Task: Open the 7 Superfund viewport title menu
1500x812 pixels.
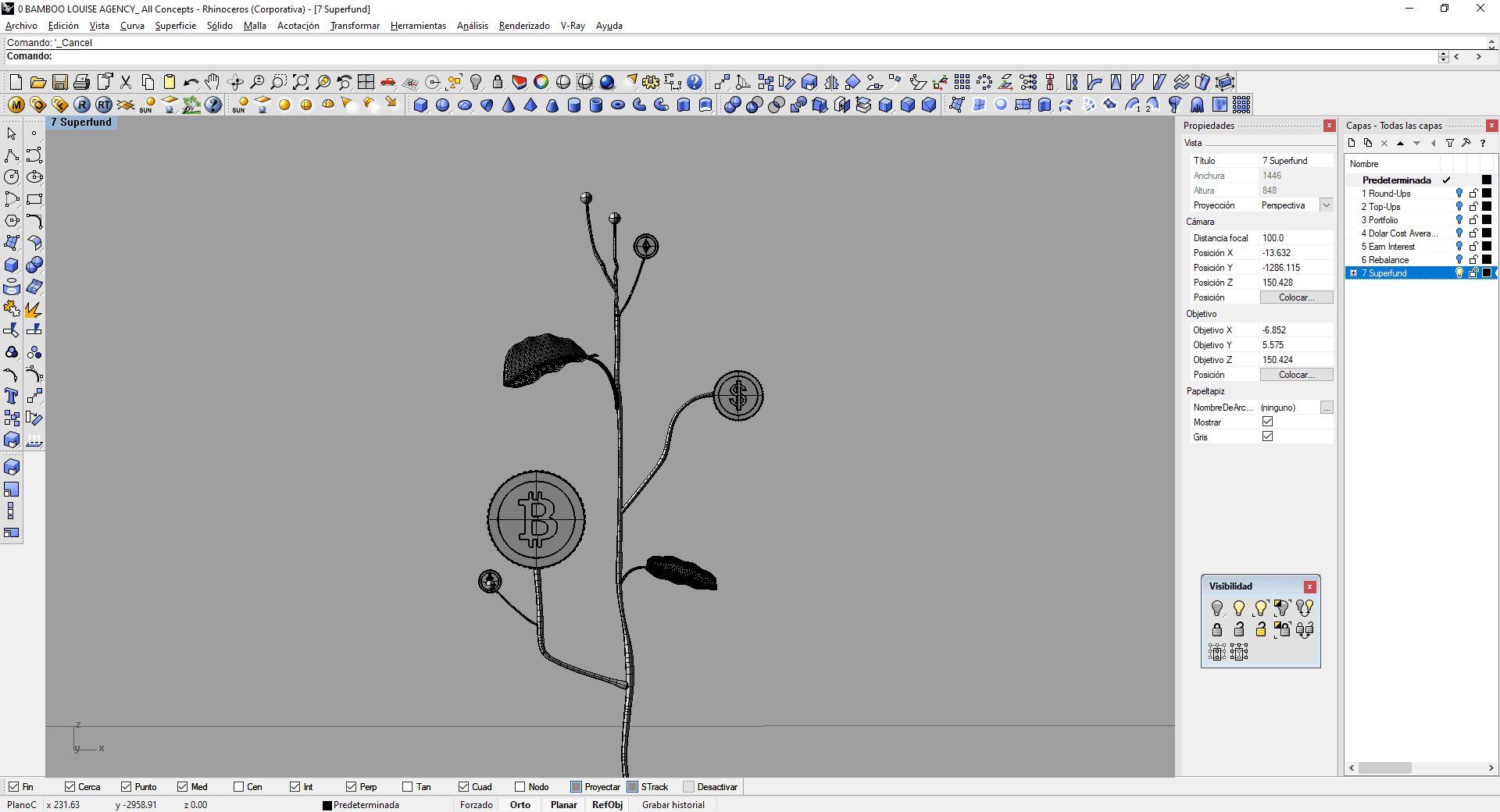Action: [x=81, y=123]
